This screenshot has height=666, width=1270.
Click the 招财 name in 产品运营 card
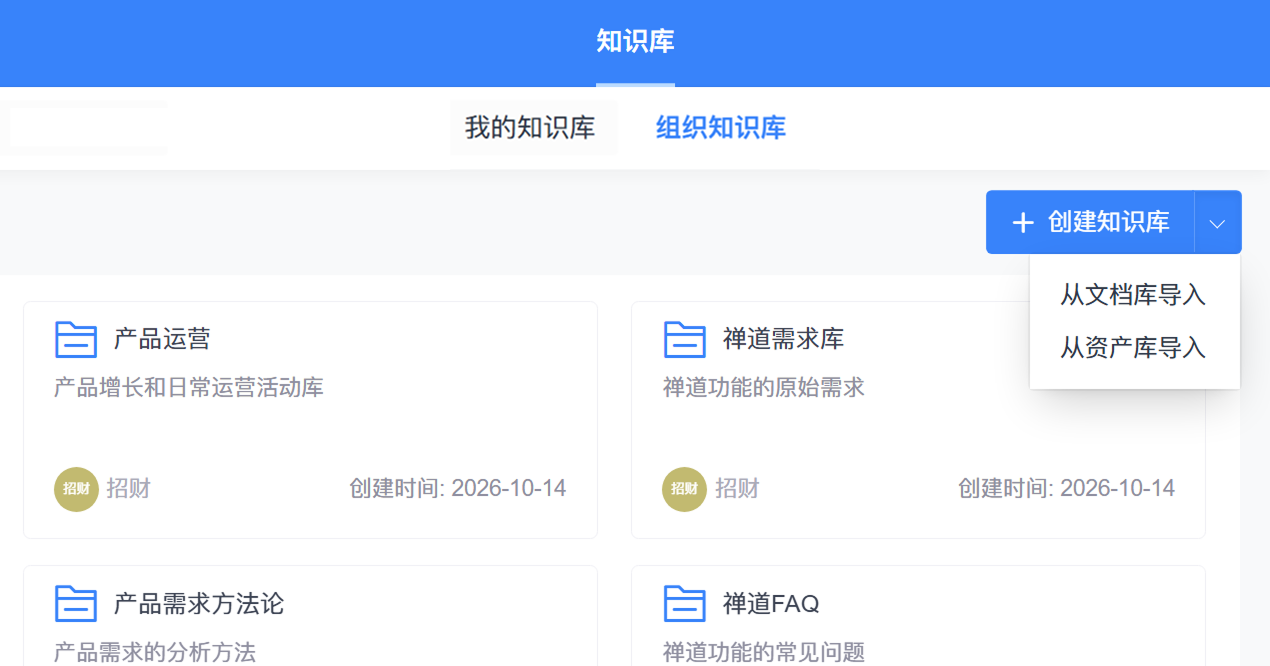pyautogui.click(x=129, y=489)
